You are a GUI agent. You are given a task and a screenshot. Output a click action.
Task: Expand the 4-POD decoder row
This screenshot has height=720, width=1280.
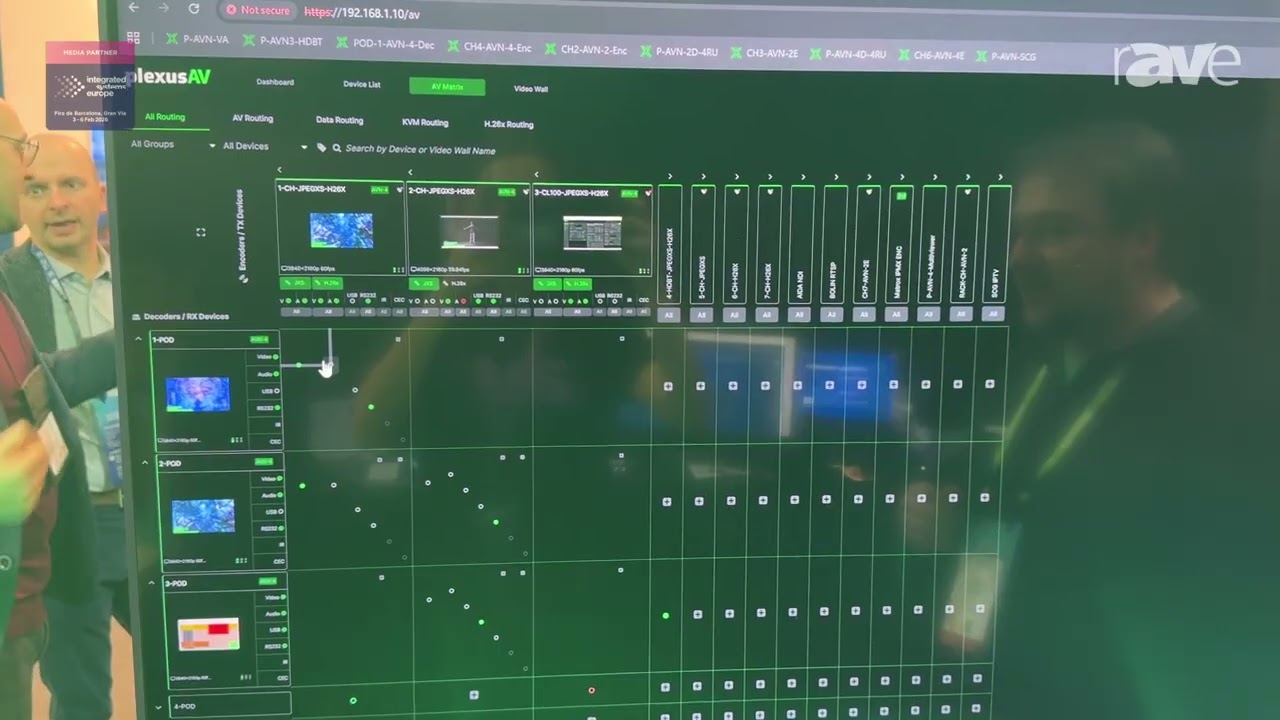(158, 707)
